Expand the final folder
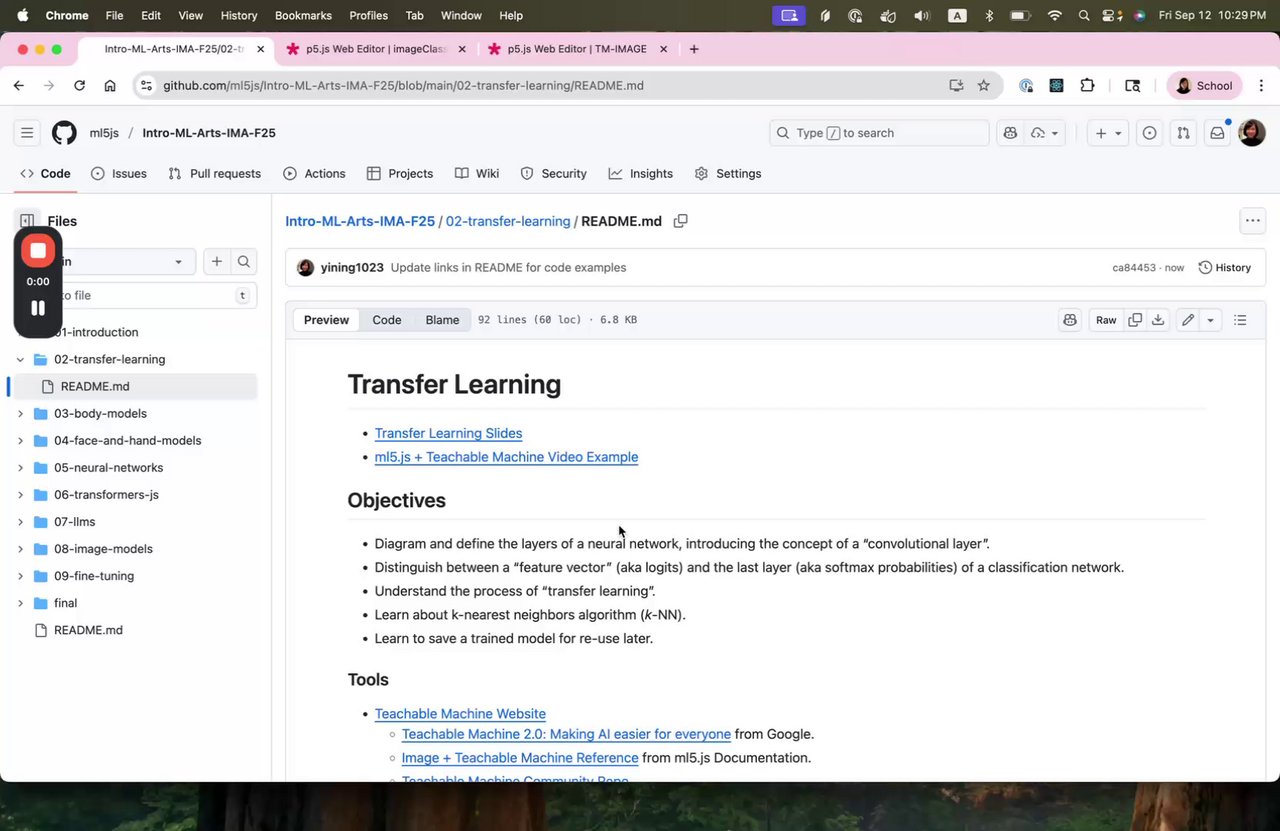The width and height of the screenshot is (1280, 831). (x=20, y=603)
